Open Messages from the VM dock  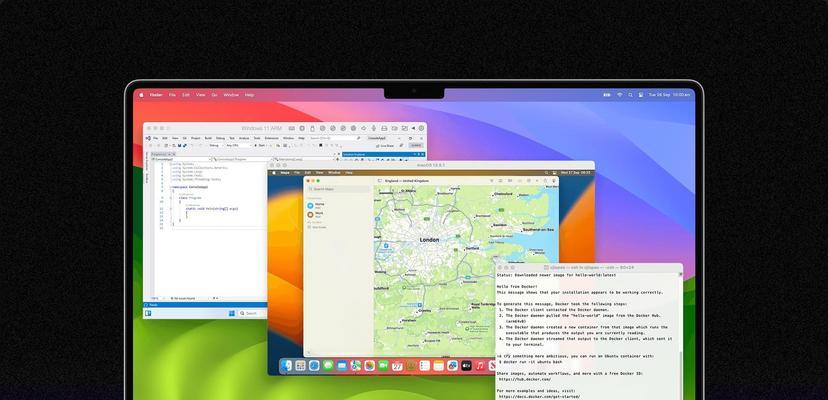click(328, 366)
